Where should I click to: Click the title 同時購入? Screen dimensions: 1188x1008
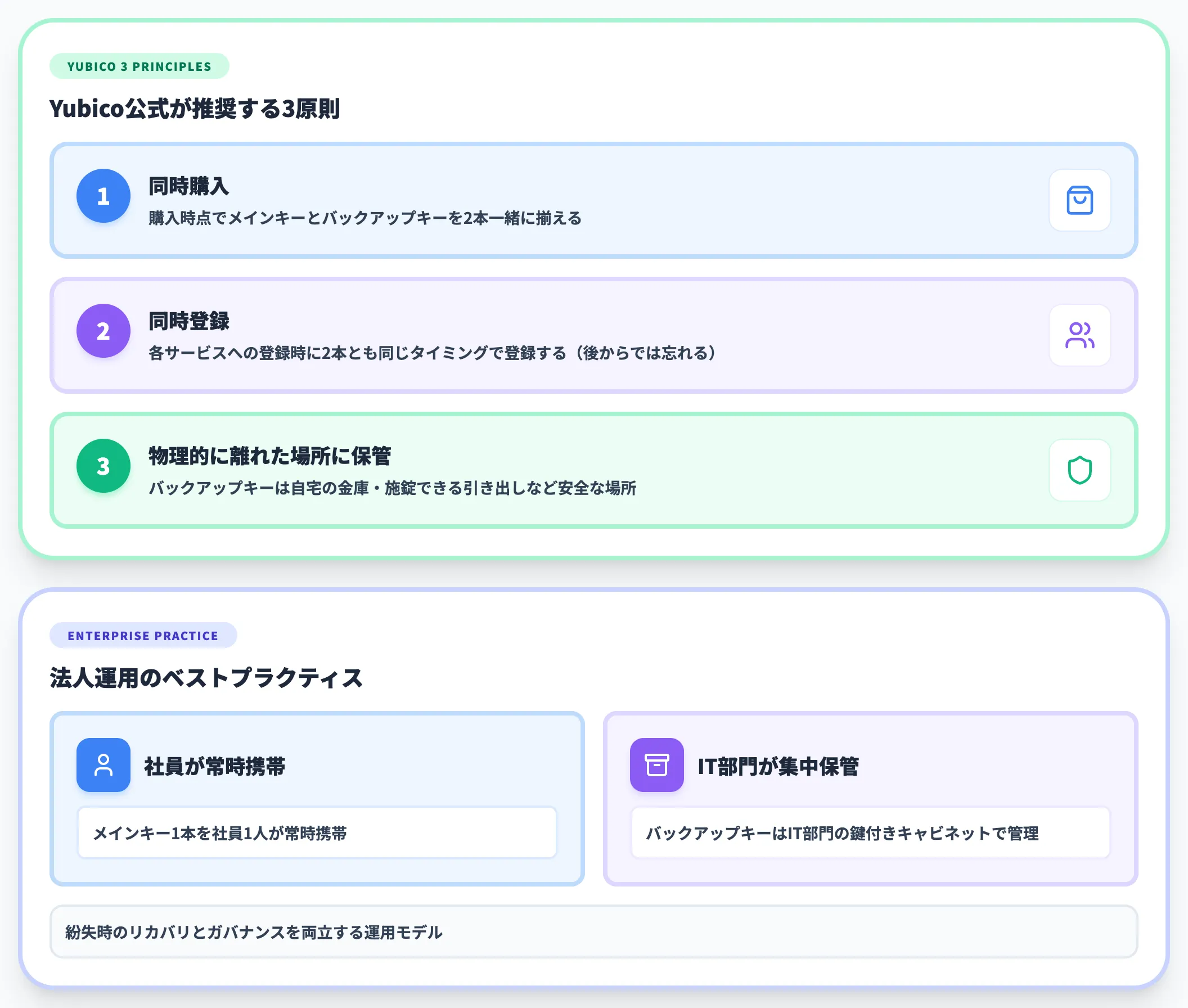[x=188, y=186]
